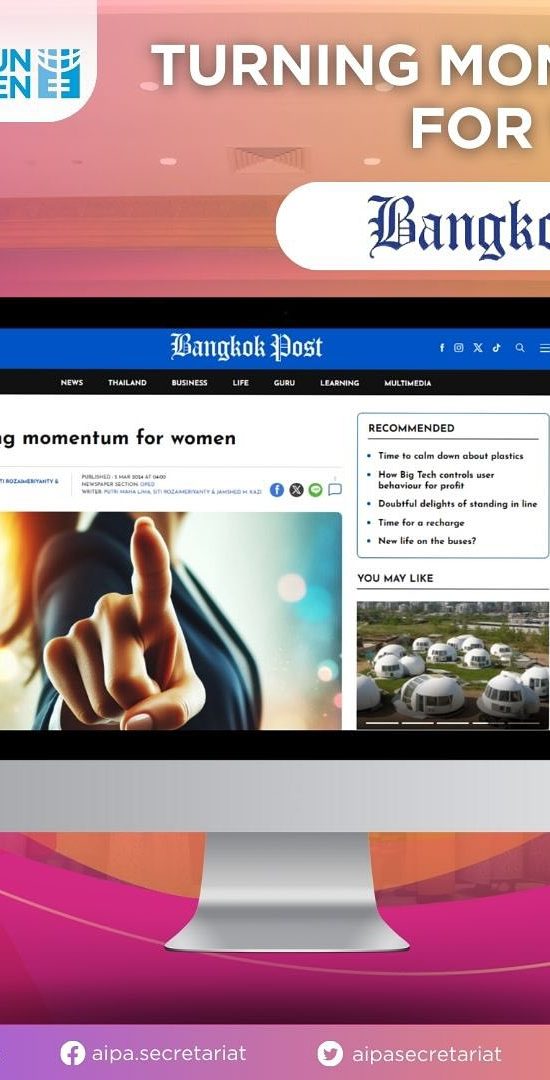The image size is (550, 1080).
Task: Share article via green LINE button
Action: click(316, 490)
